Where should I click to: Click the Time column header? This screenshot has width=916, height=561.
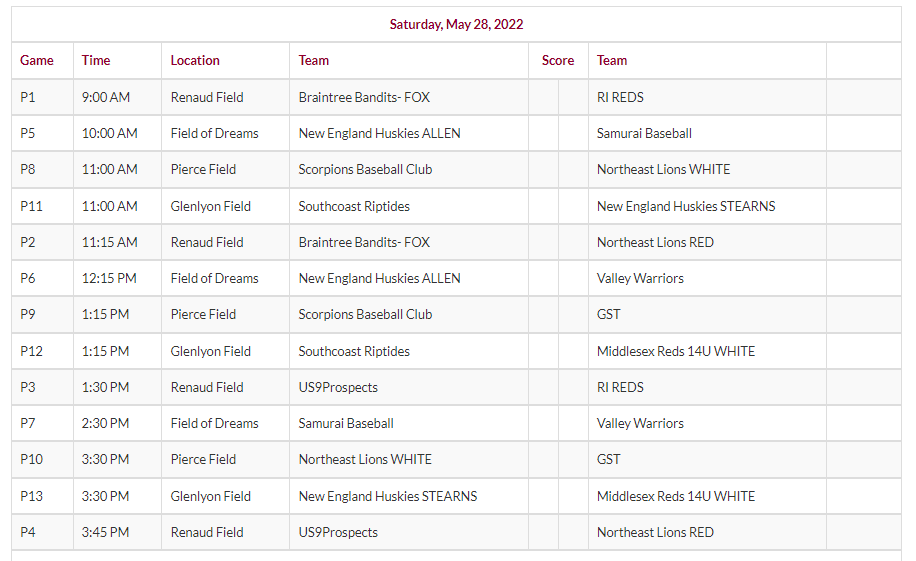point(96,60)
